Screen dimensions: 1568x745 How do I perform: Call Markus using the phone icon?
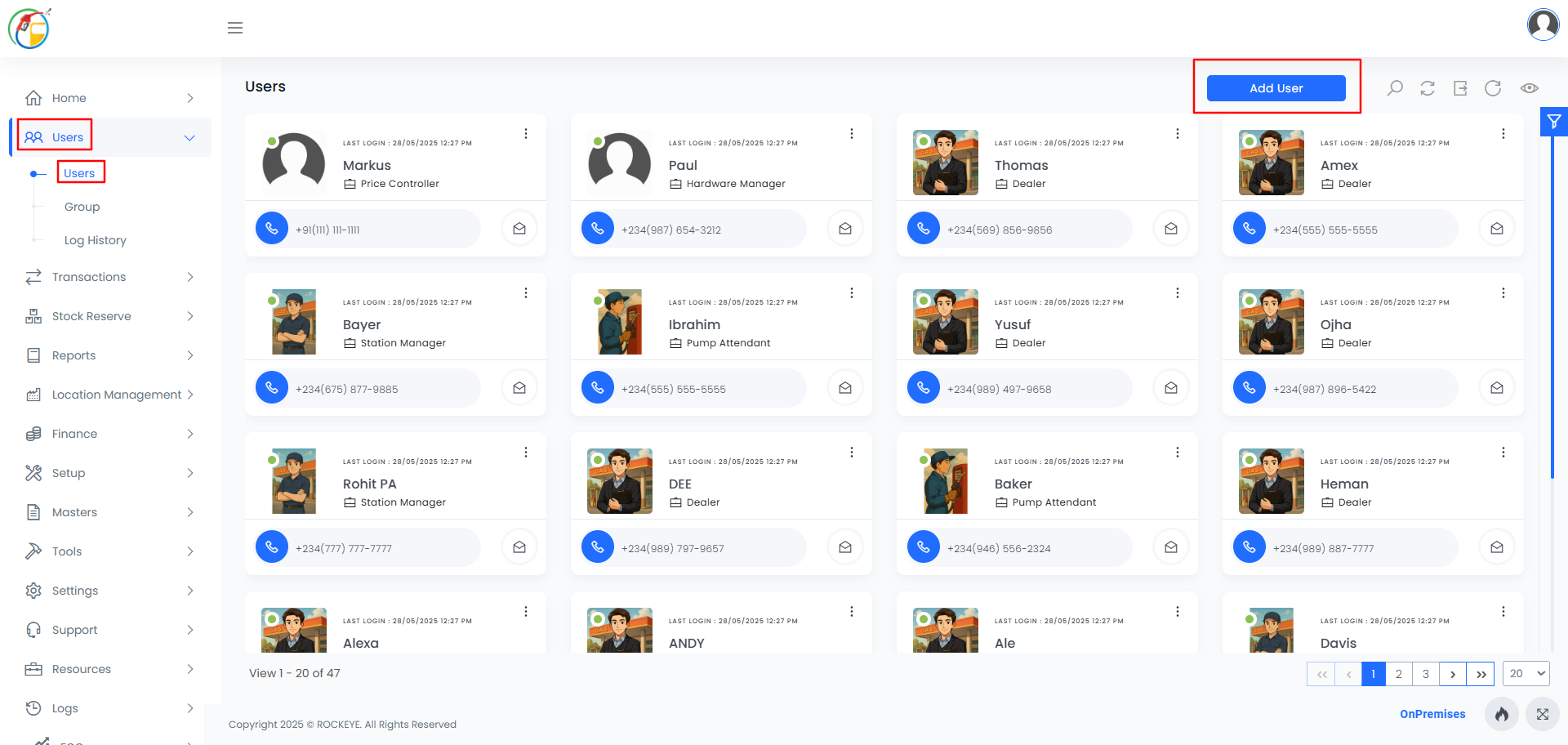[x=272, y=229]
